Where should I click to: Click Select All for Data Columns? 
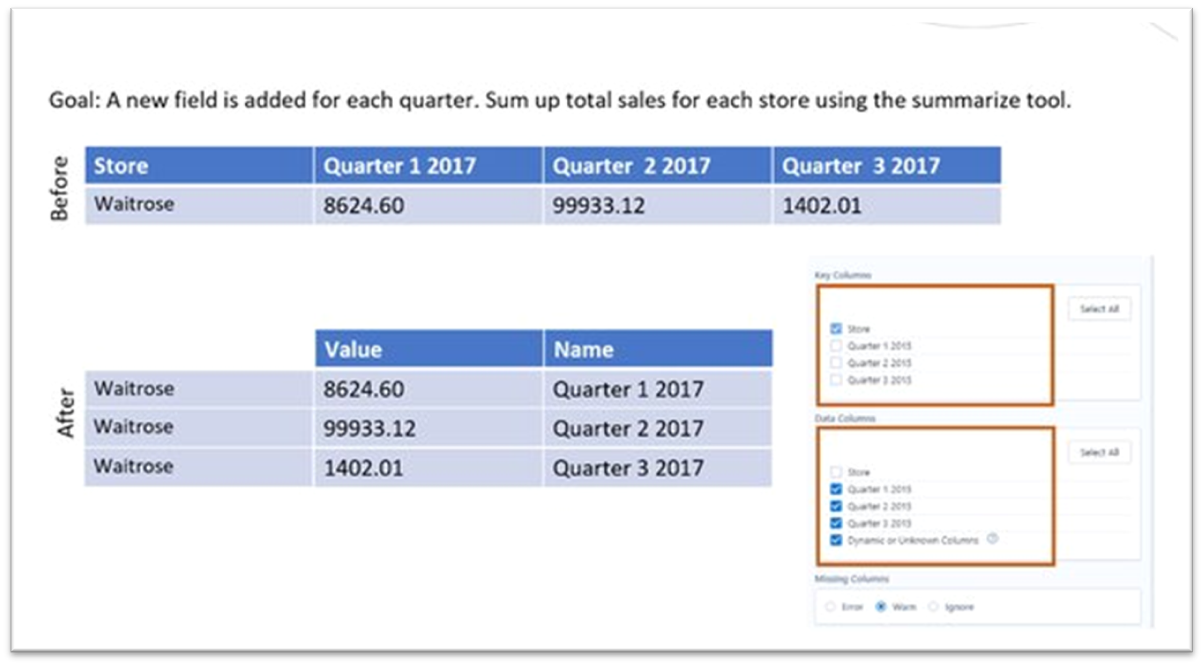(1098, 452)
